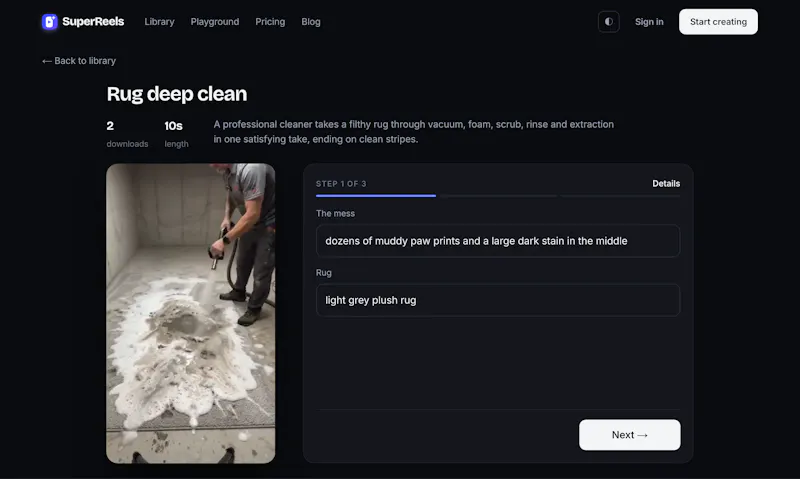
Task: Click the third step progress segment
Action: click(x=620, y=195)
